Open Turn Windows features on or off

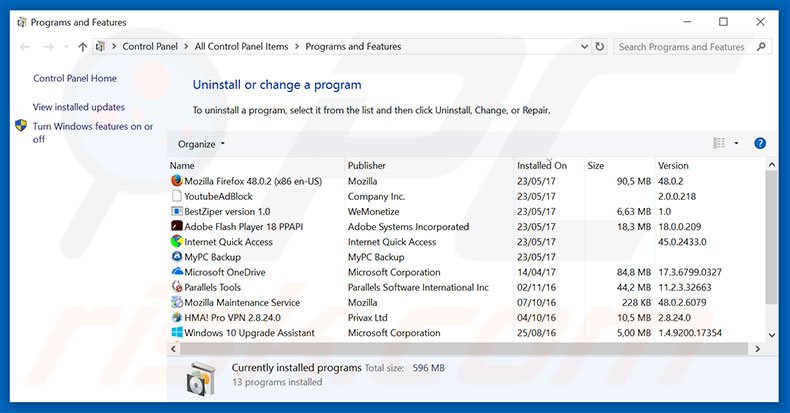[x=93, y=132]
